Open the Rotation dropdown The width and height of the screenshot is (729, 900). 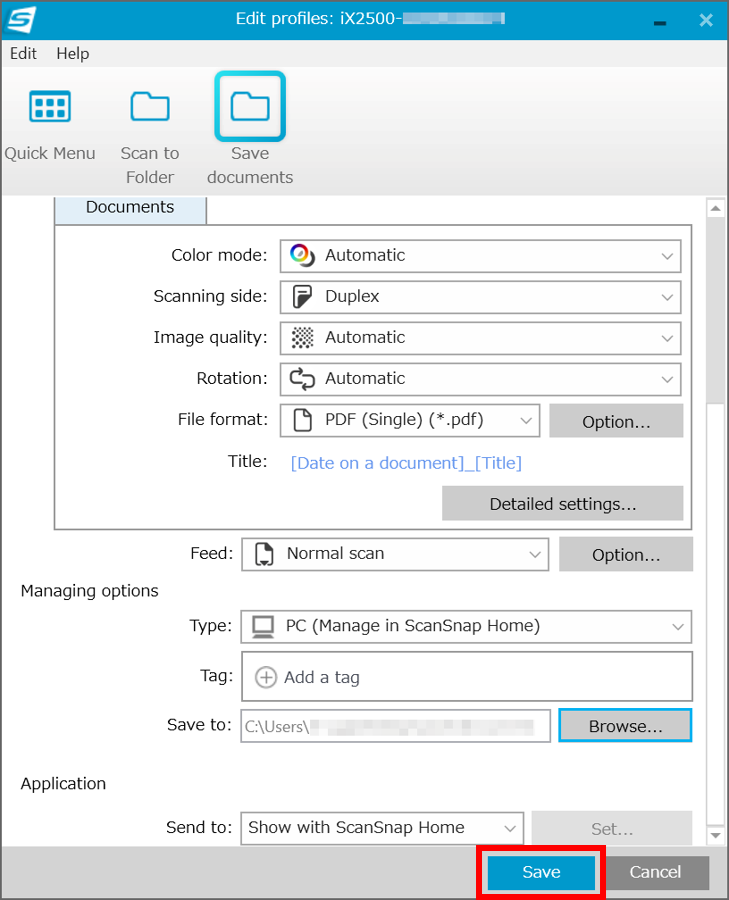click(480, 379)
